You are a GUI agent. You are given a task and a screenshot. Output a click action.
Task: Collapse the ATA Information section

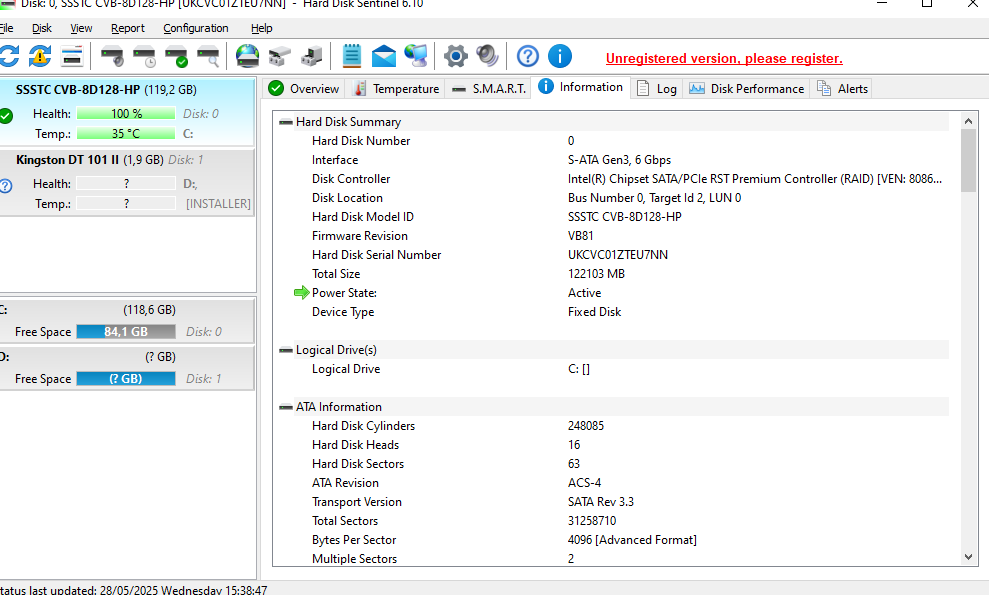click(x=286, y=407)
